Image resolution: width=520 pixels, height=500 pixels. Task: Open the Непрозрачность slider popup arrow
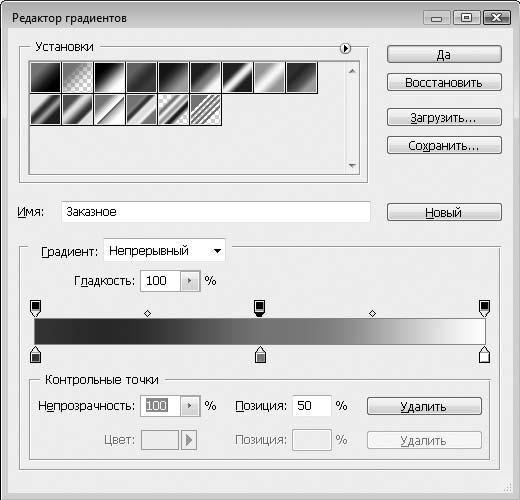(x=190, y=406)
